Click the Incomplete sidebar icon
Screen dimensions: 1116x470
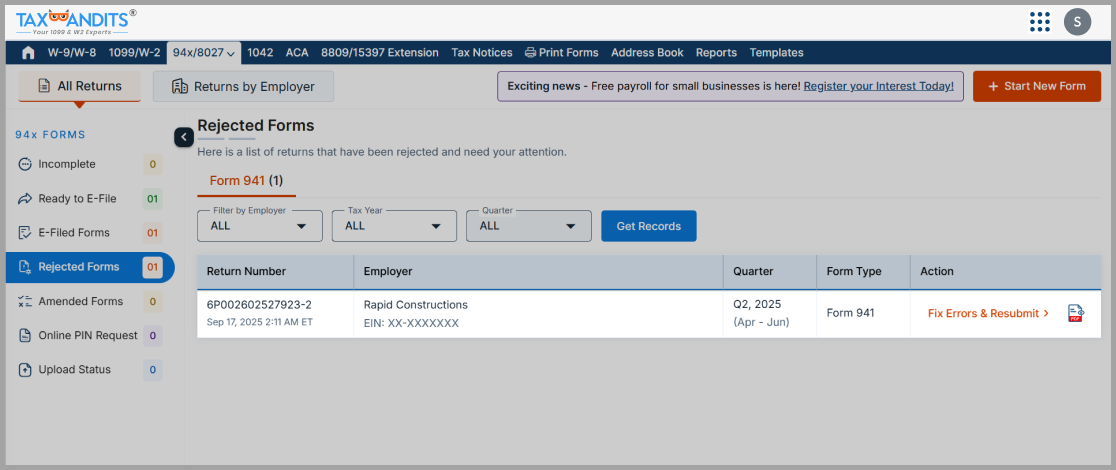point(25,164)
